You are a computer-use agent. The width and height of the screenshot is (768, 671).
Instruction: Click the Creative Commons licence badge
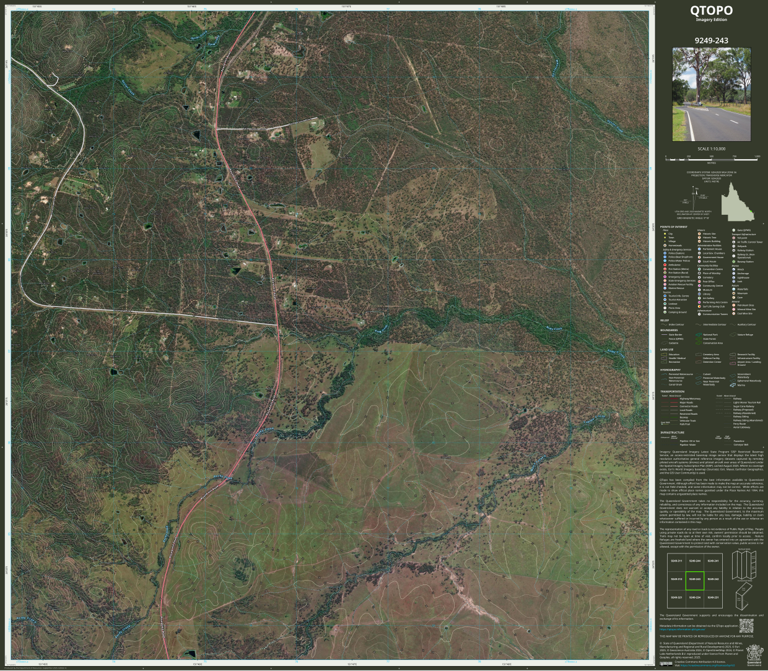click(x=666, y=664)
